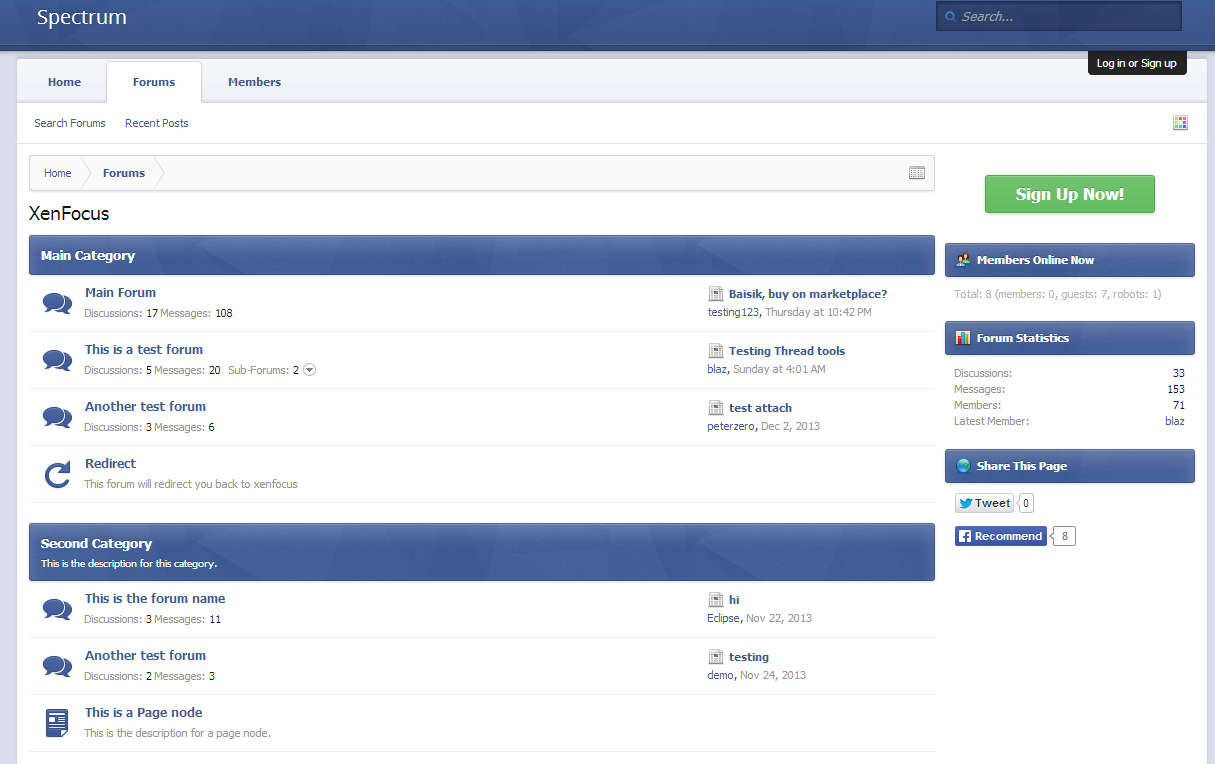
Task: Open the 'This is the forum name' forum
Action: click(x=155, y=598)
